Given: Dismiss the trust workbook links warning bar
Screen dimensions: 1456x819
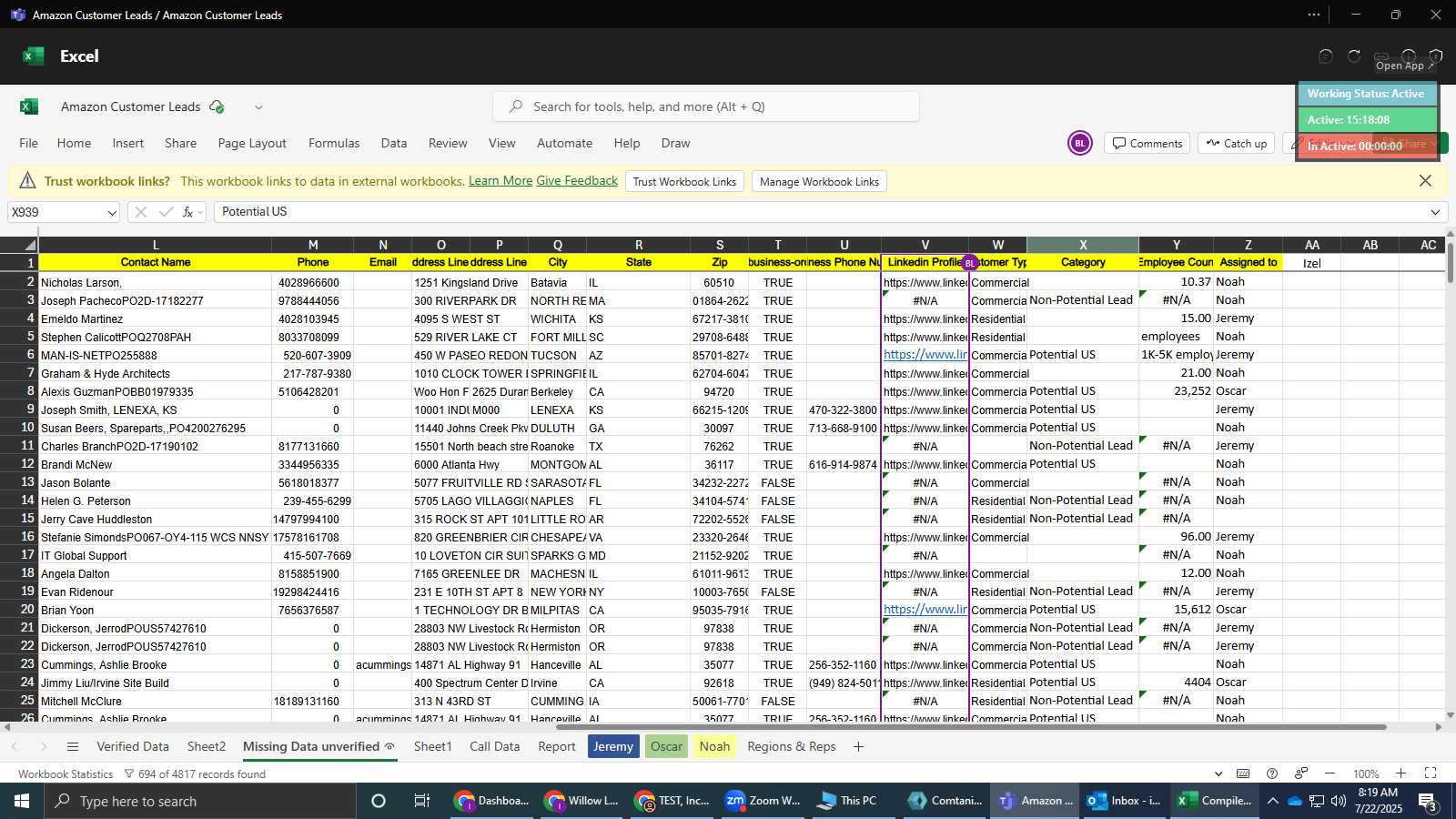Looking at the screenshot, I should pyautogui.click(x=1425, y=181).
